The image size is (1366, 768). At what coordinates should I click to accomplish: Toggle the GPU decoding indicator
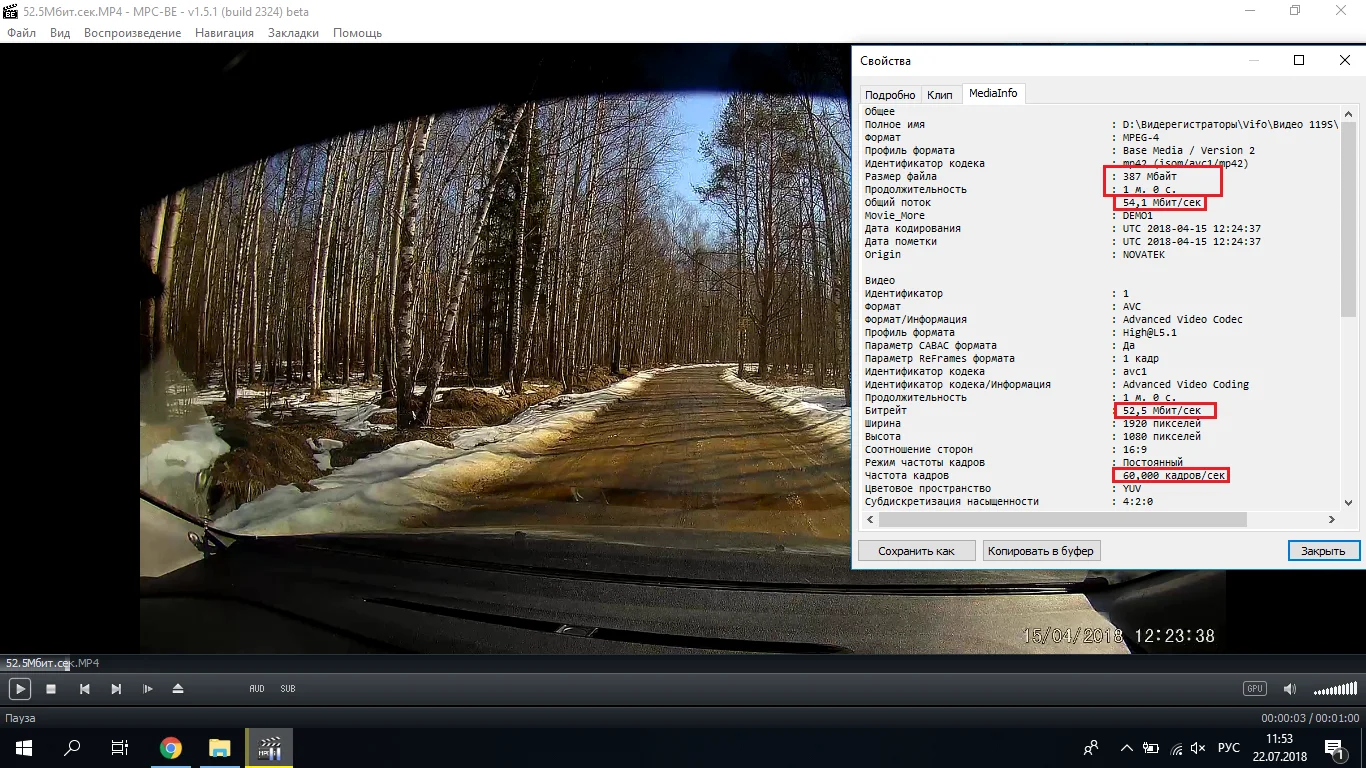[1254, 689]
